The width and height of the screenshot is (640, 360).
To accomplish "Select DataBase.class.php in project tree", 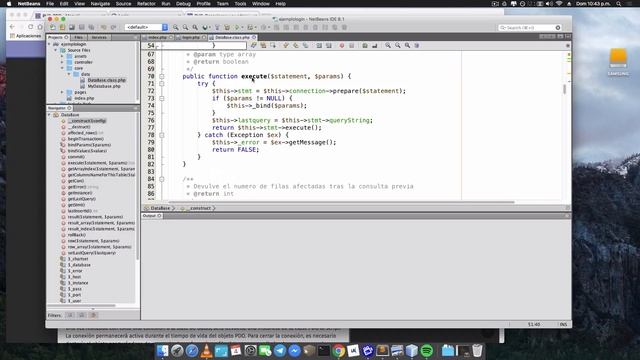I will [106, 80].
